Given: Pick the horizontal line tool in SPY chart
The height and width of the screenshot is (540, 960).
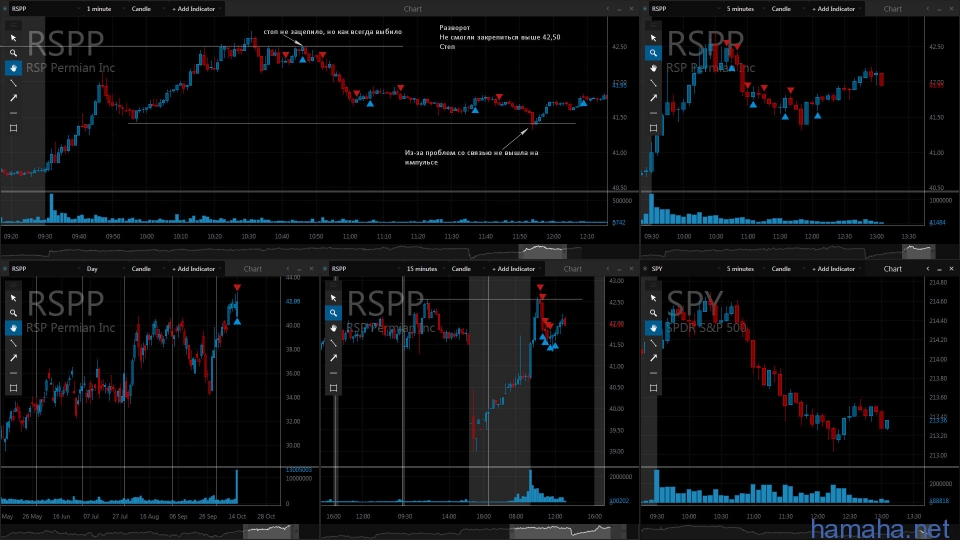Looking at the screenshot, I should pos(653,373).
